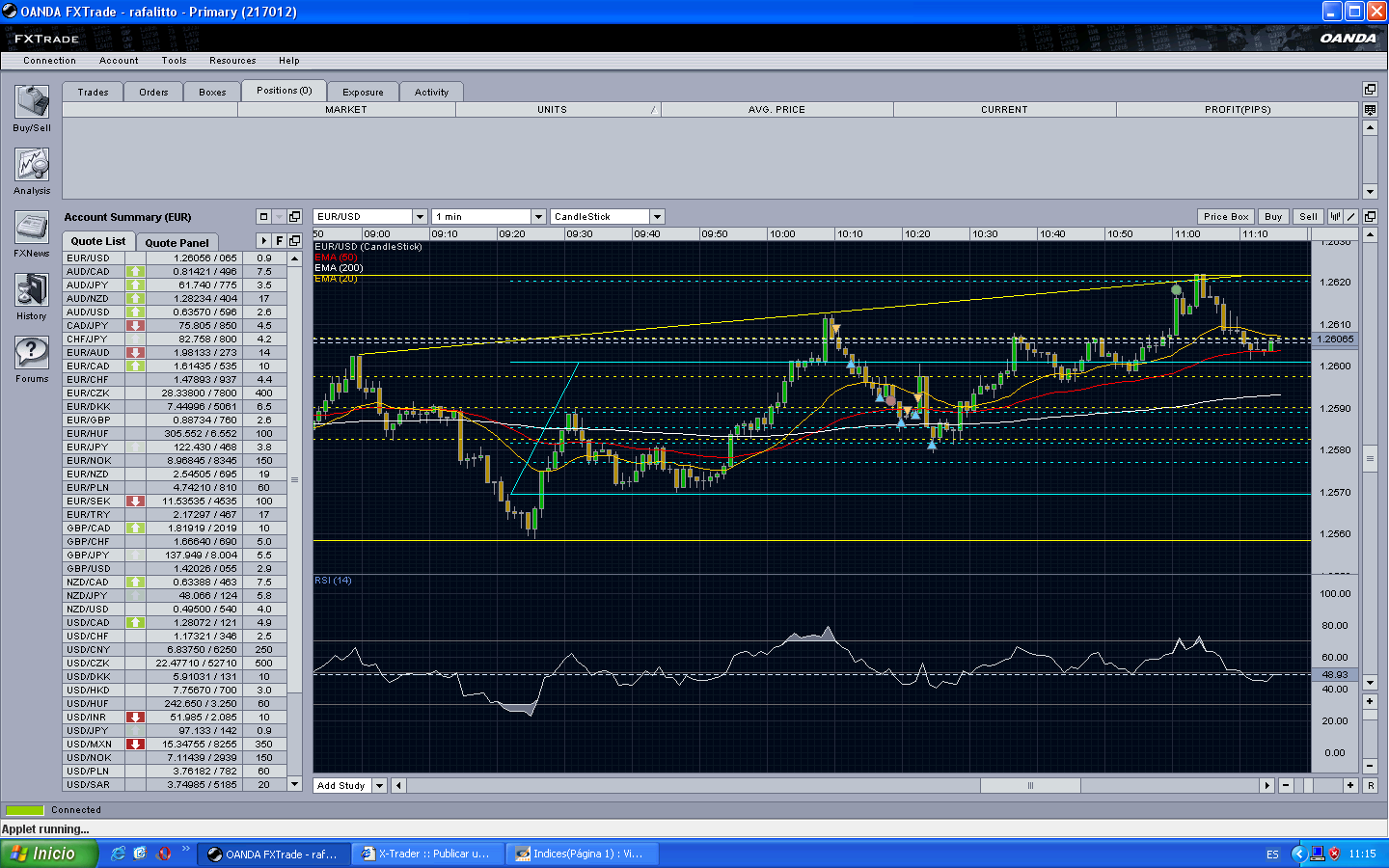Click the chart horizontal scrollbar thumb
The height and width of the screenshot is (868, 1389).
(x=1029, y=786)
